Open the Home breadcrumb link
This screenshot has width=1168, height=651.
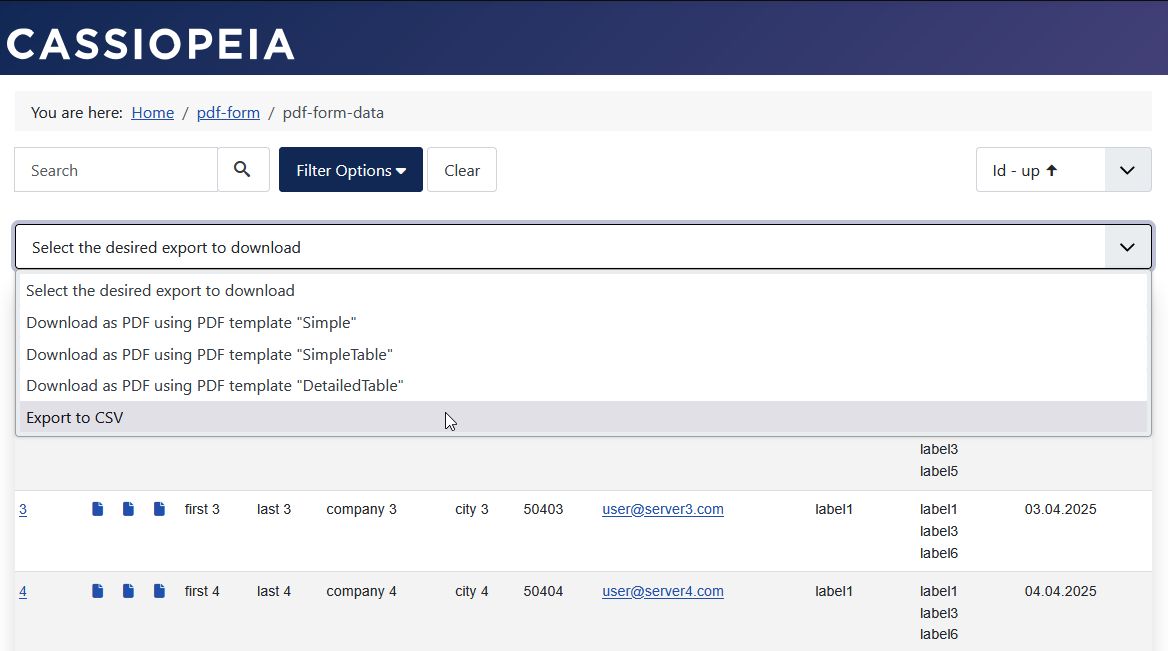click(152, 112)
